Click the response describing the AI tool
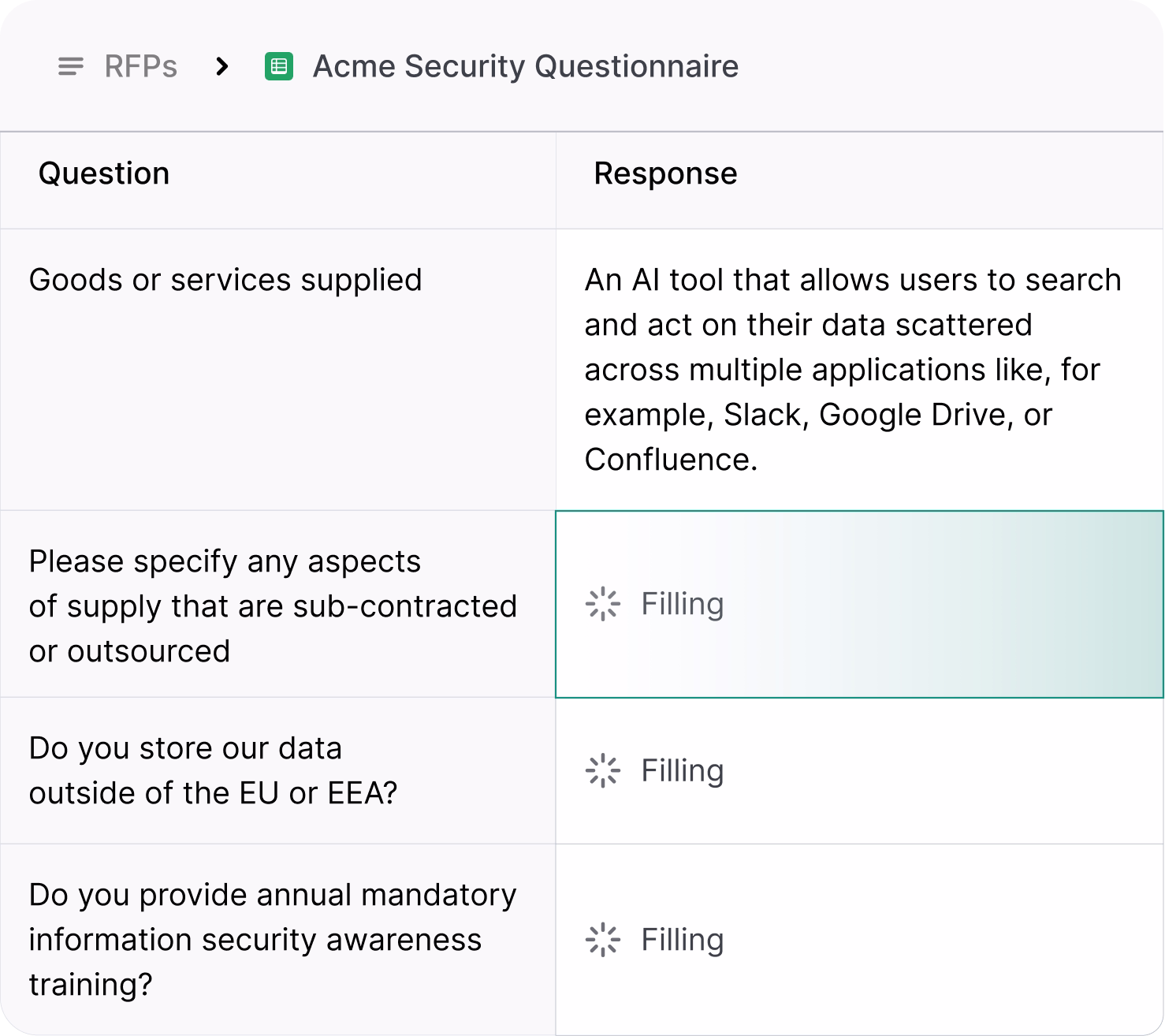The height and width of the screenshot is (1036, 1165). 851,369
